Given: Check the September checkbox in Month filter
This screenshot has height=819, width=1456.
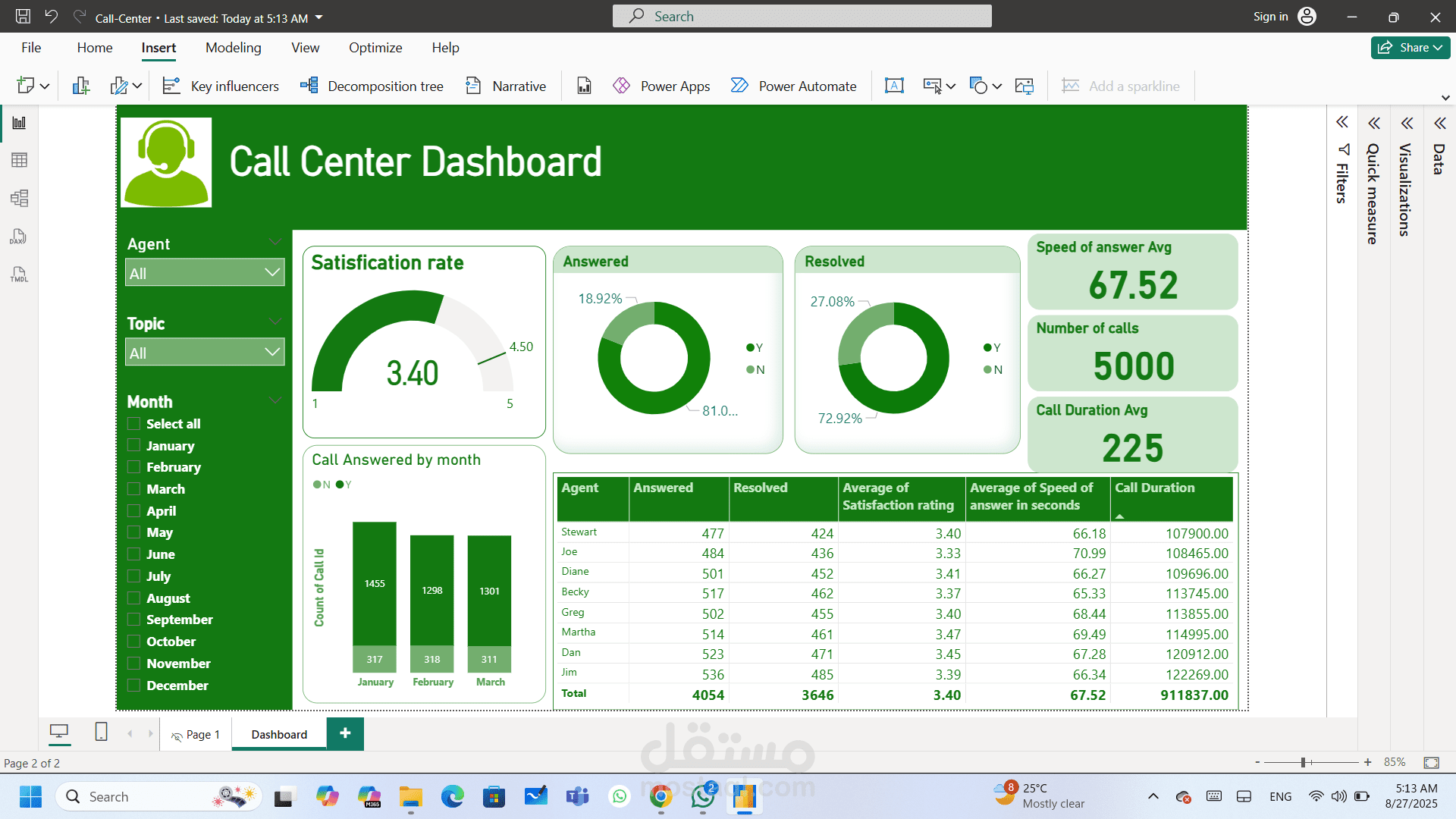Looking at the screenshot, I should [x=134, y=620].
